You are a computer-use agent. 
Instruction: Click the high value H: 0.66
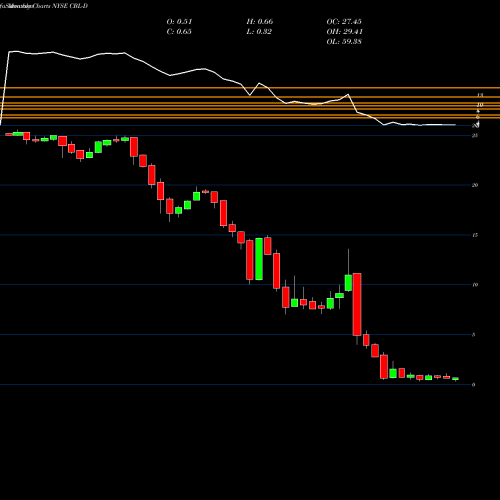260,22
